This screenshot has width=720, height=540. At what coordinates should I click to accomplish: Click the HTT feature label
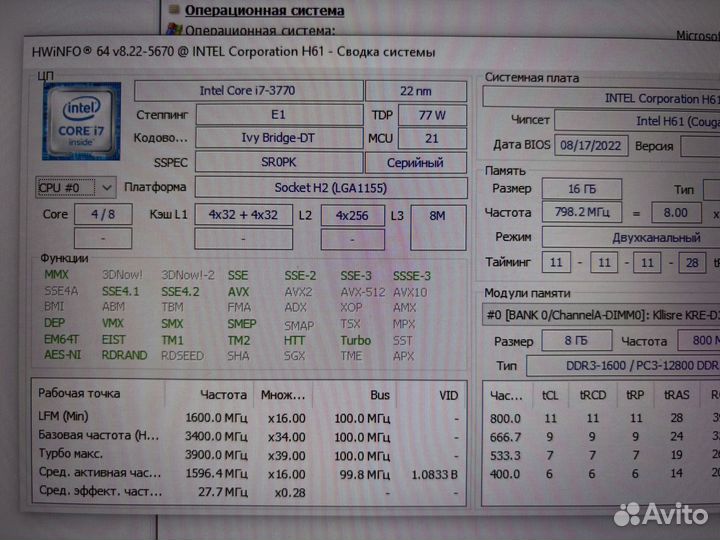(x=294, y=340)
